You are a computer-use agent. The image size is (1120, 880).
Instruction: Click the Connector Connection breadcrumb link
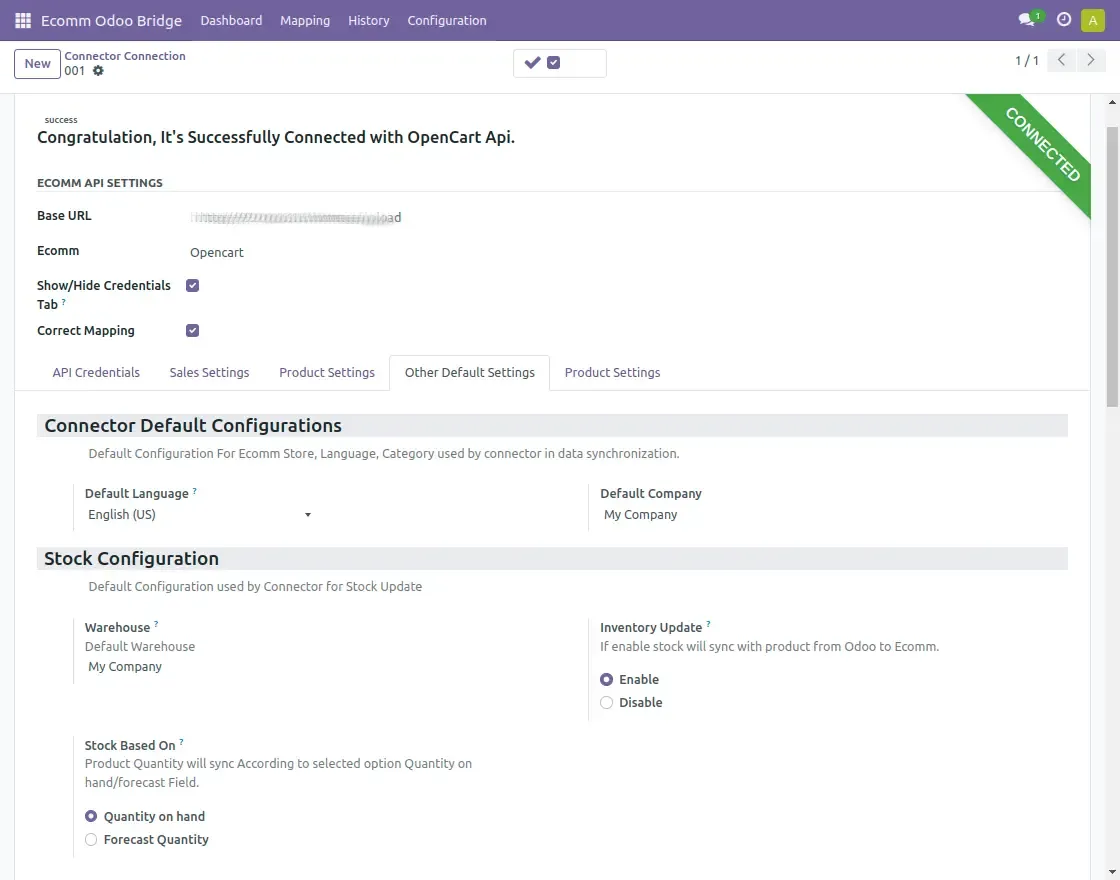tap(125, 56)
